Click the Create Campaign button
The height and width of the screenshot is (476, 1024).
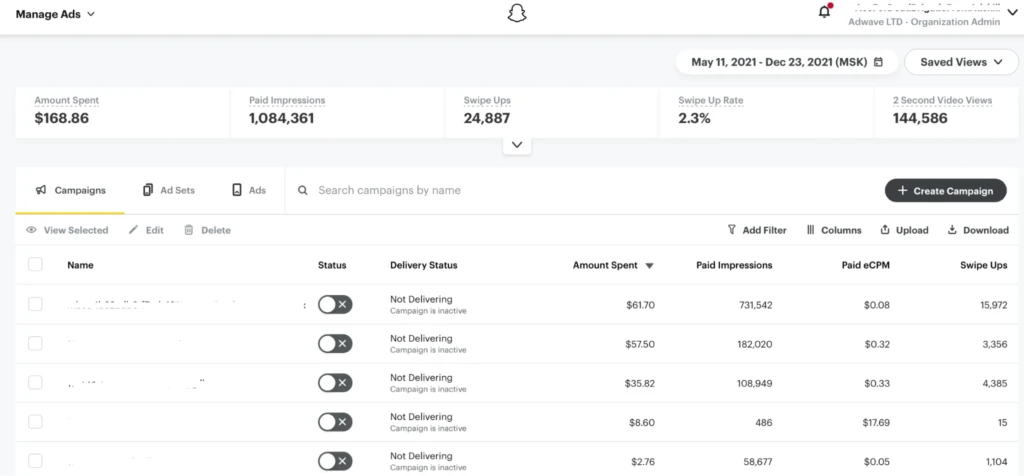tap(946, 191)
